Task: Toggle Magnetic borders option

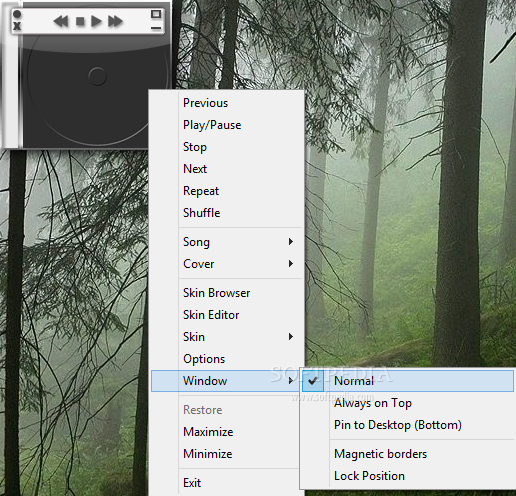Action: click(x=408, y=454)
